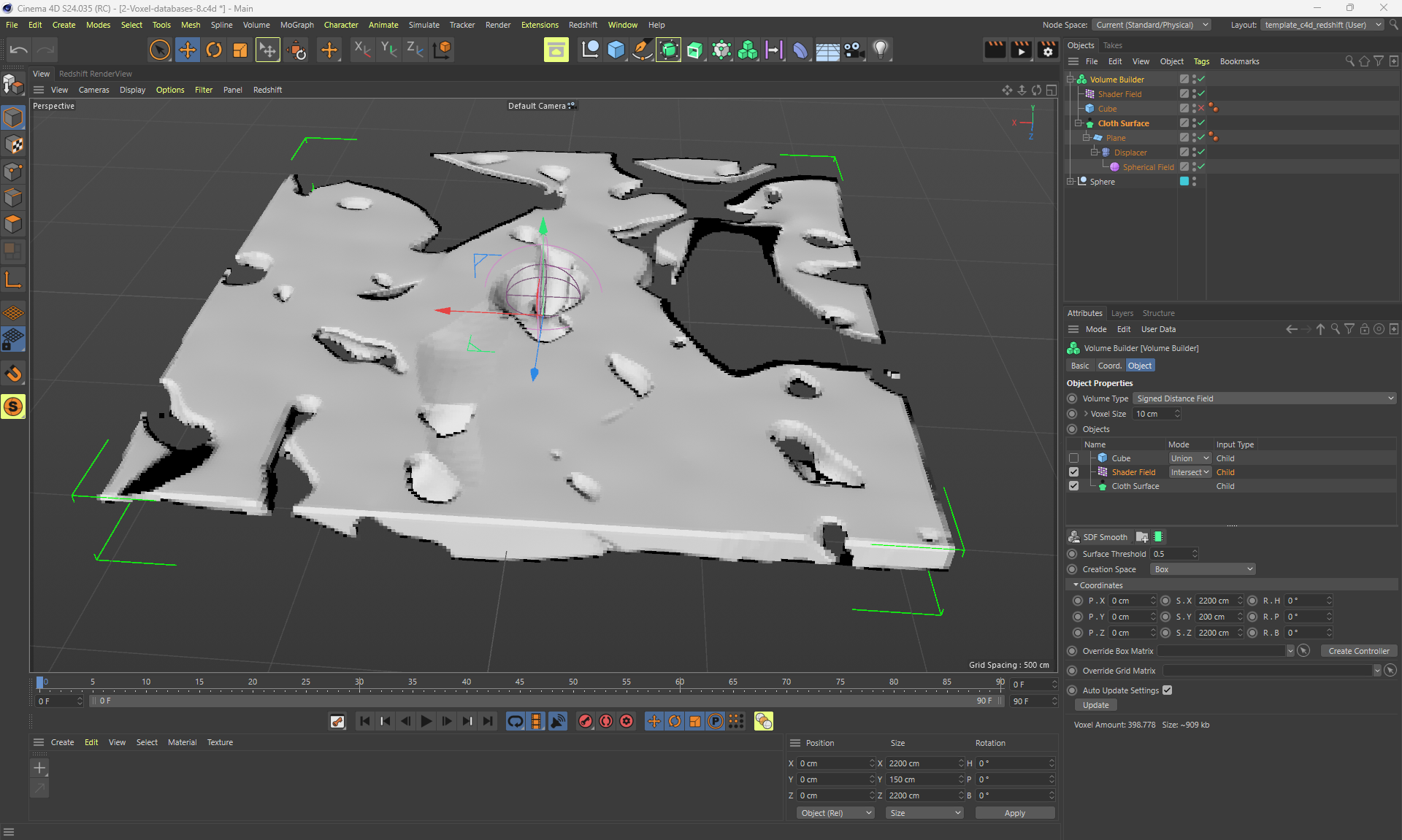This screenshot has width=1402, height=840.
Task: Select the Rotate tool icon
Action: tap(214, 50)
